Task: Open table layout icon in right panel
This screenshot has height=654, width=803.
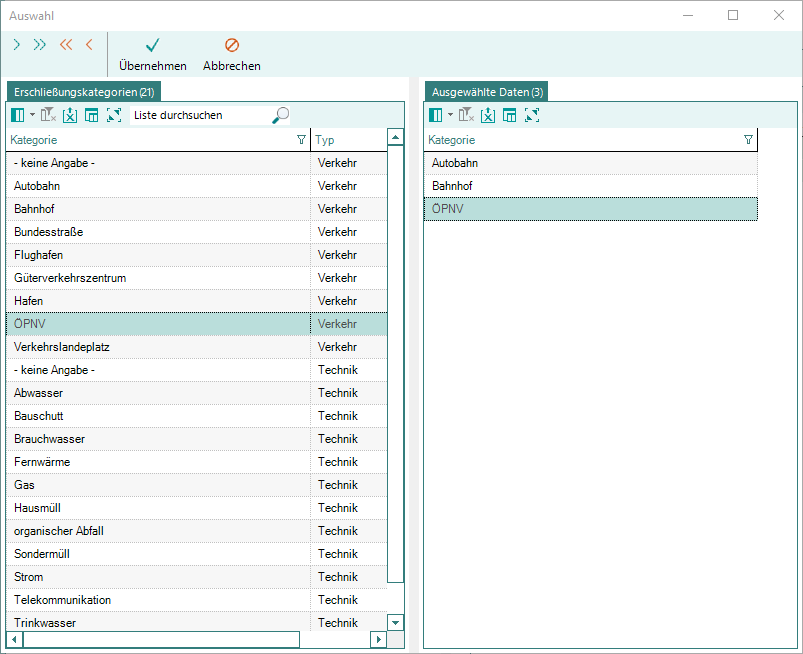Action: click(509, 115)
